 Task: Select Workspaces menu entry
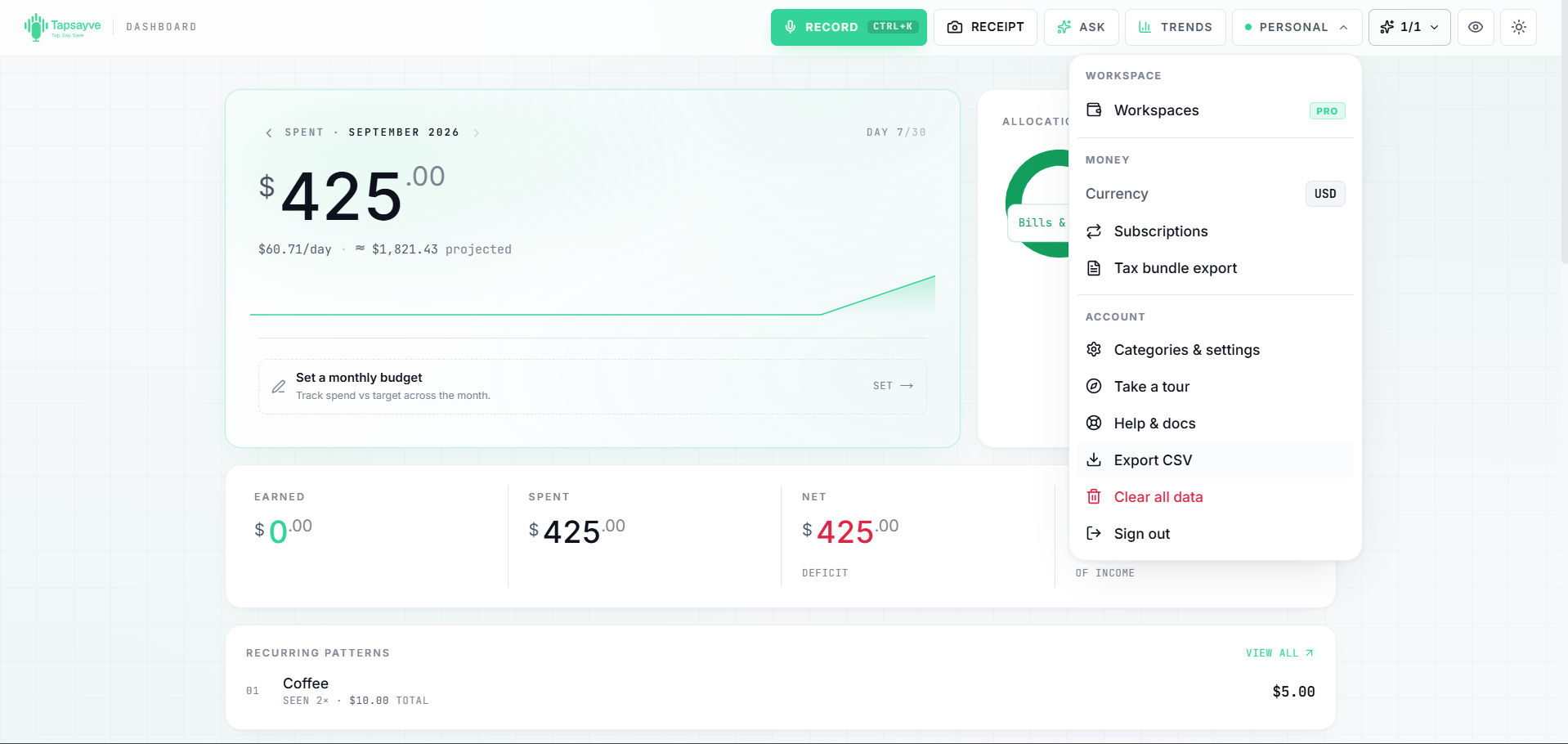click(x=1216, y=110)
